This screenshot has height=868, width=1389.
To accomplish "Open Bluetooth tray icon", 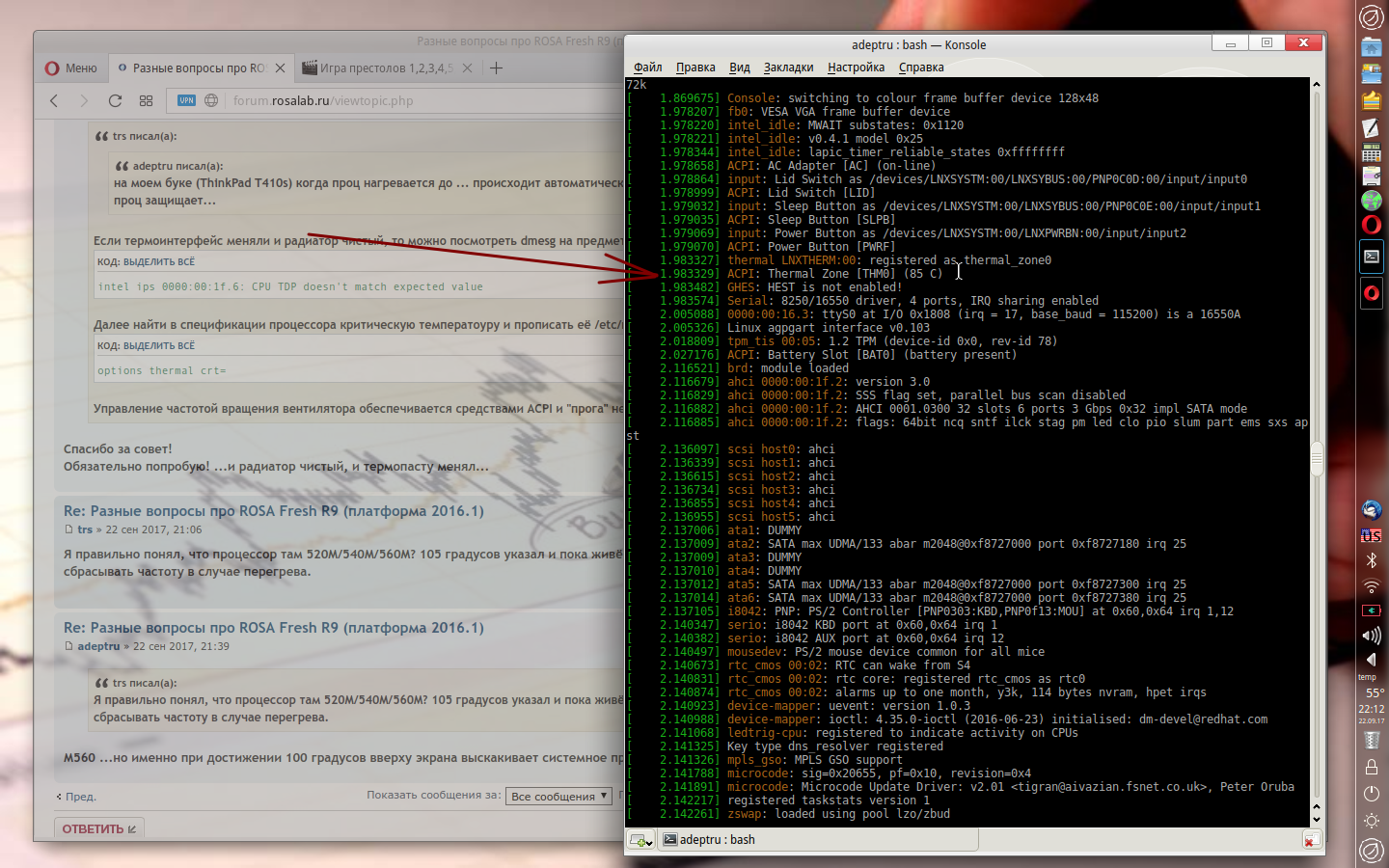I will coord(1371,560).
